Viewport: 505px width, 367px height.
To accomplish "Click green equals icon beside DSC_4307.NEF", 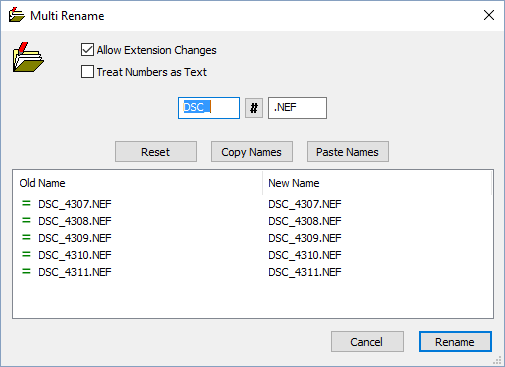I will pyautogui.click(x=26, y=203).
